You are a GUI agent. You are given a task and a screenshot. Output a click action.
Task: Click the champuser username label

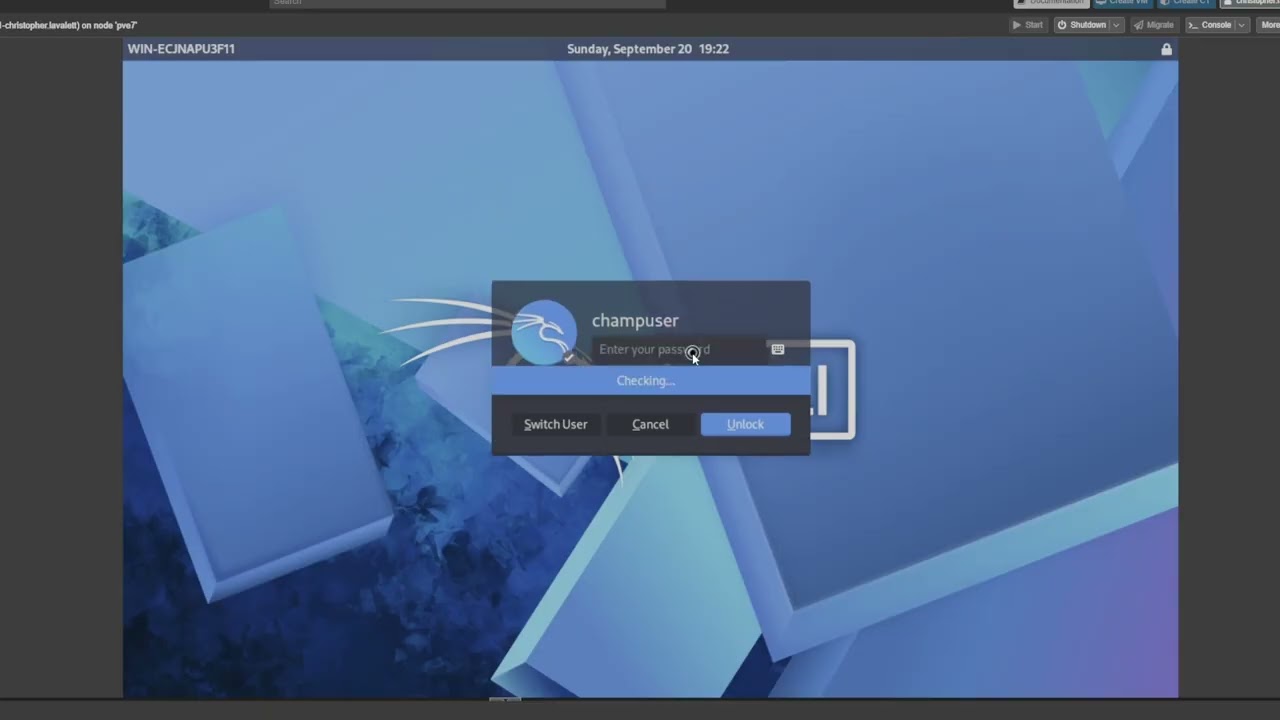tap(635, 320)
